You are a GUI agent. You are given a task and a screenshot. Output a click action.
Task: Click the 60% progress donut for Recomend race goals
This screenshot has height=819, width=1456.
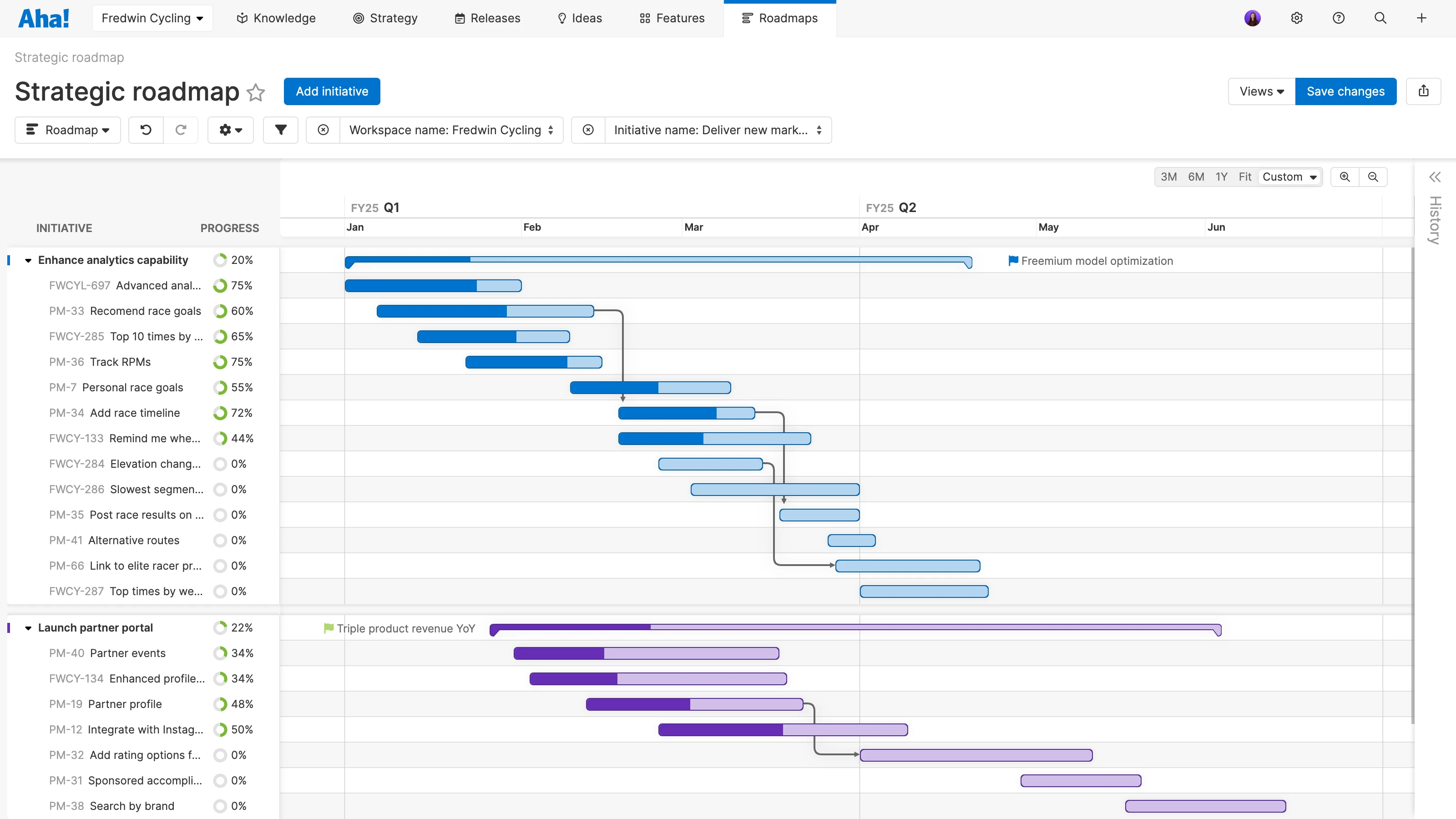pos(220,311)
